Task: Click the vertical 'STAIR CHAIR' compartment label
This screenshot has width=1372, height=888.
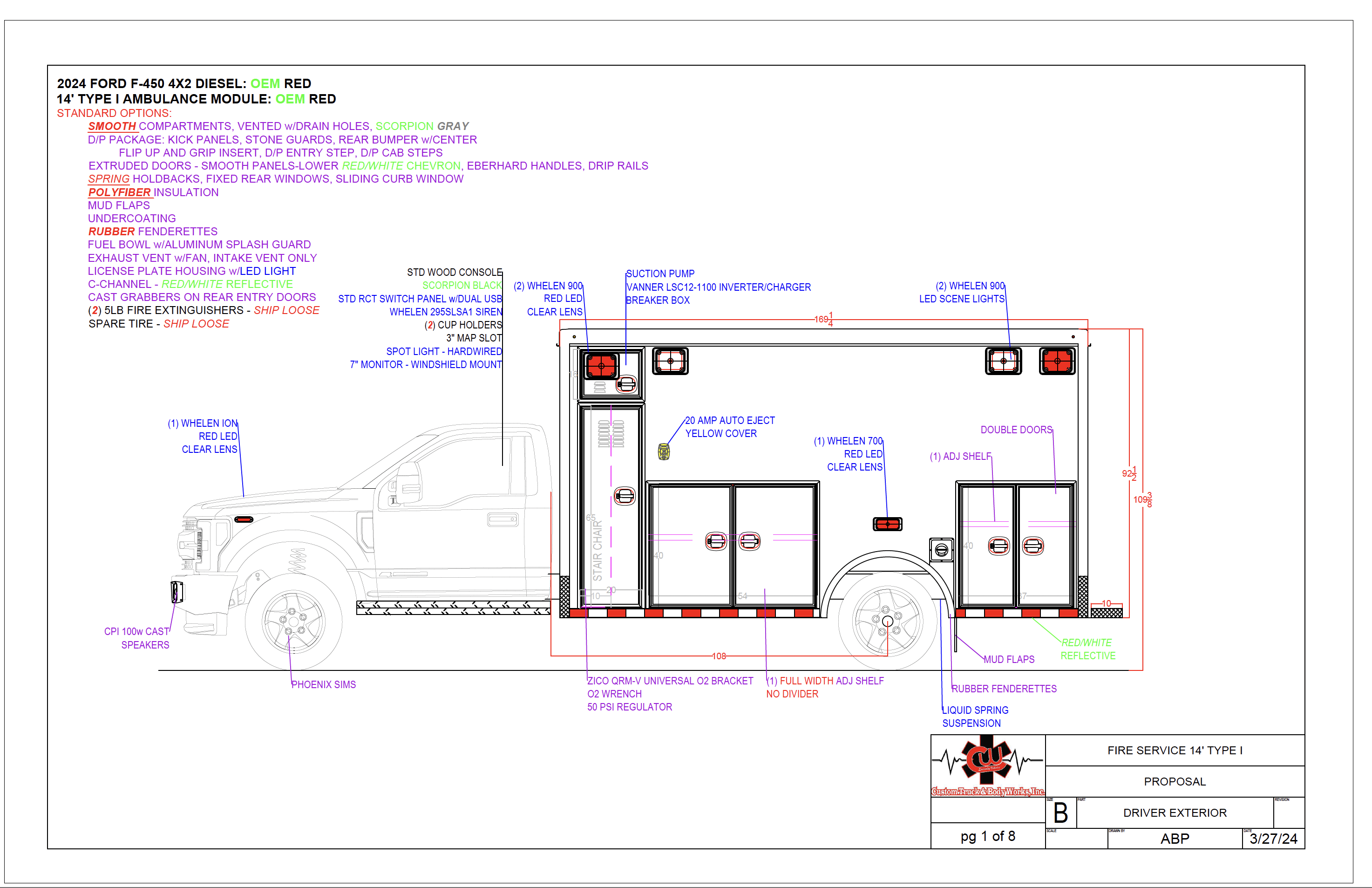Action: 598,551
